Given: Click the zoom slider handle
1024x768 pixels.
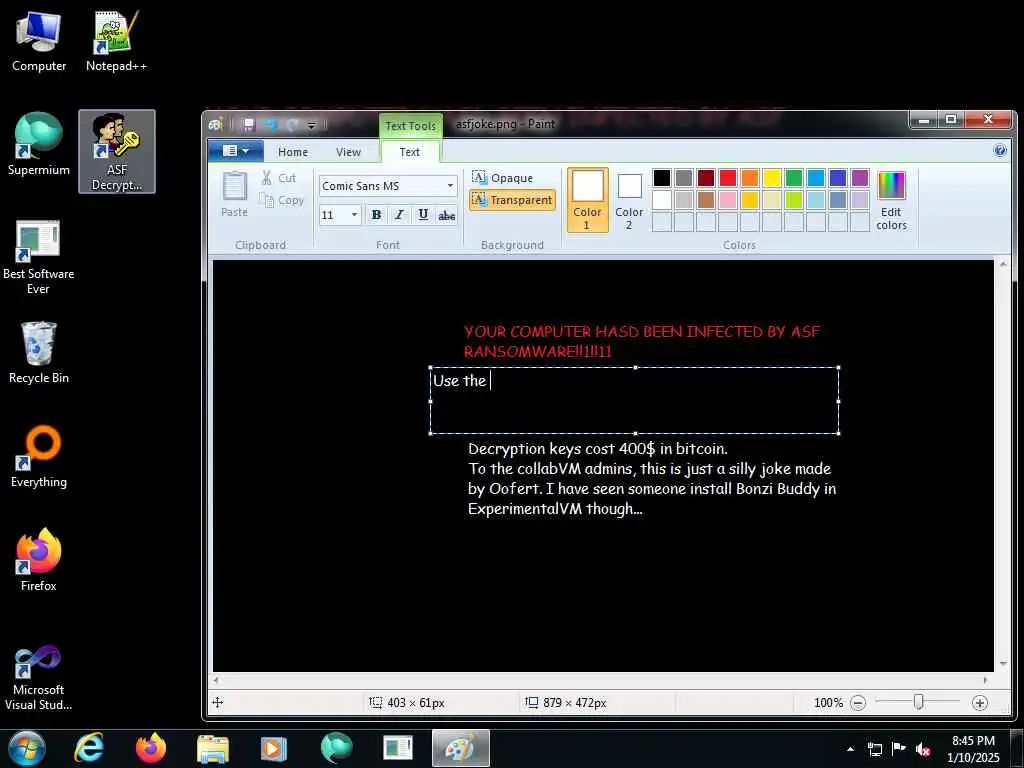Looking at the screenshot, I should 918,702.
